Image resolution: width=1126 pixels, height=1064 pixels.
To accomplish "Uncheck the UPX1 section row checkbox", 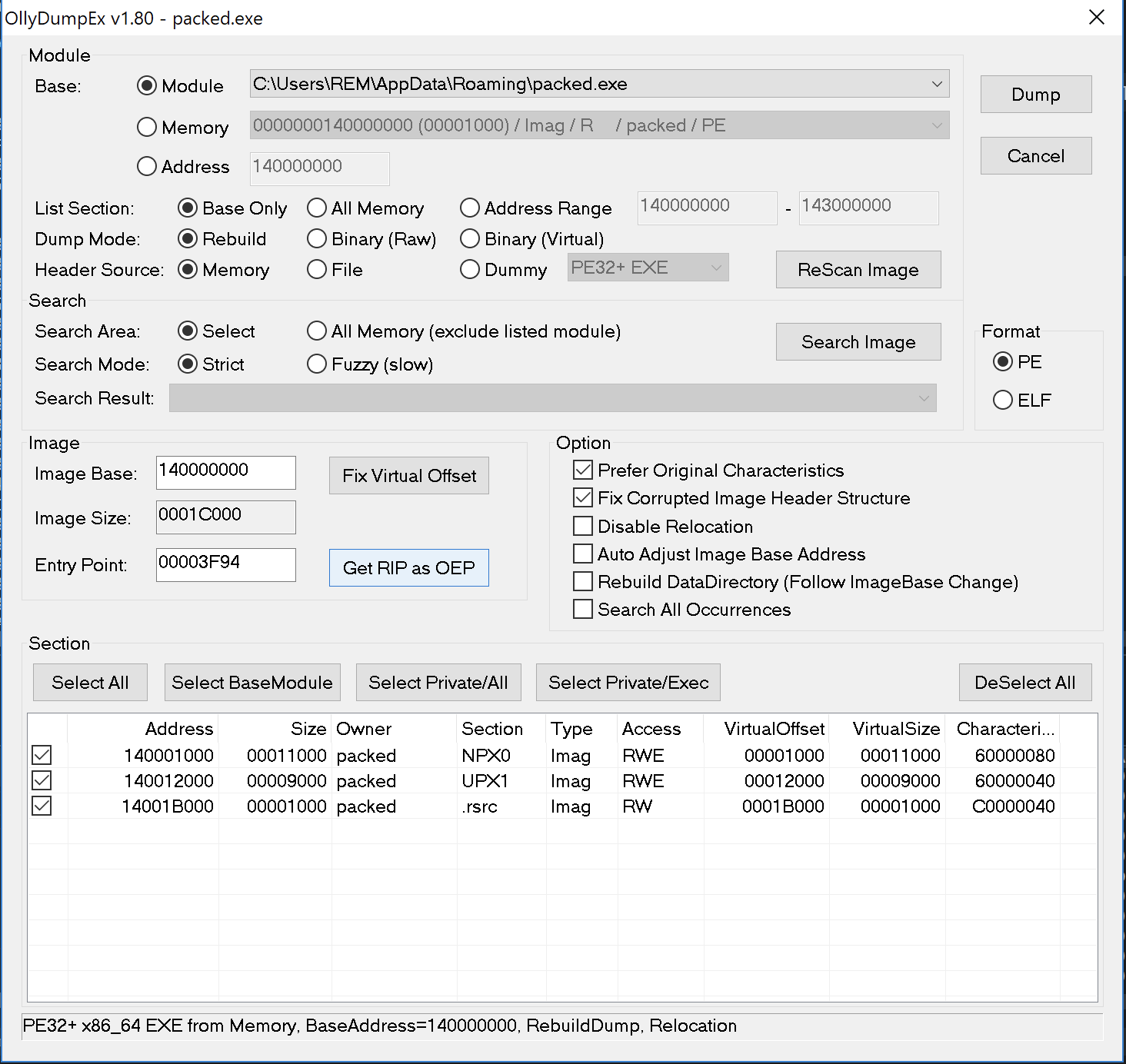I will 42,780.
